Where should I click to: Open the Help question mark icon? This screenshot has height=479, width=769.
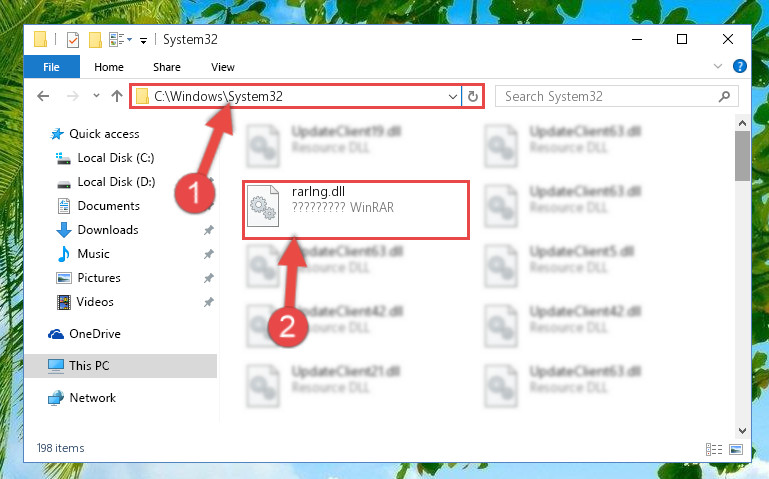(x=740, y=66)
